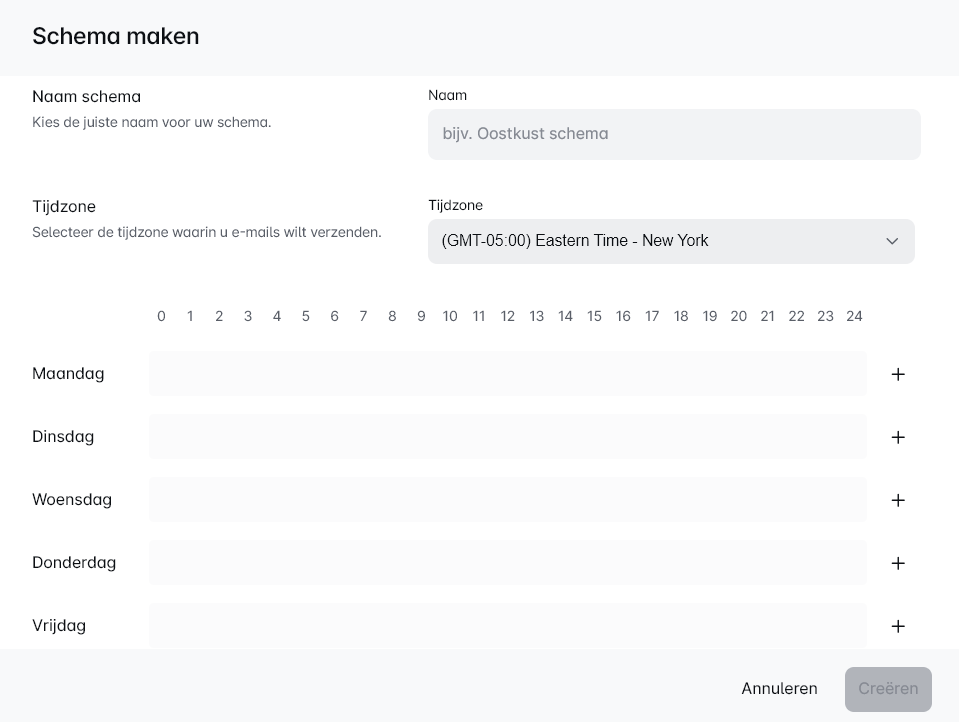Open the Tijdzone dropdown showing Eastern Time
The width and height of the screenshot is (959, 722).
pyautogui.click(x=671, y=241)
